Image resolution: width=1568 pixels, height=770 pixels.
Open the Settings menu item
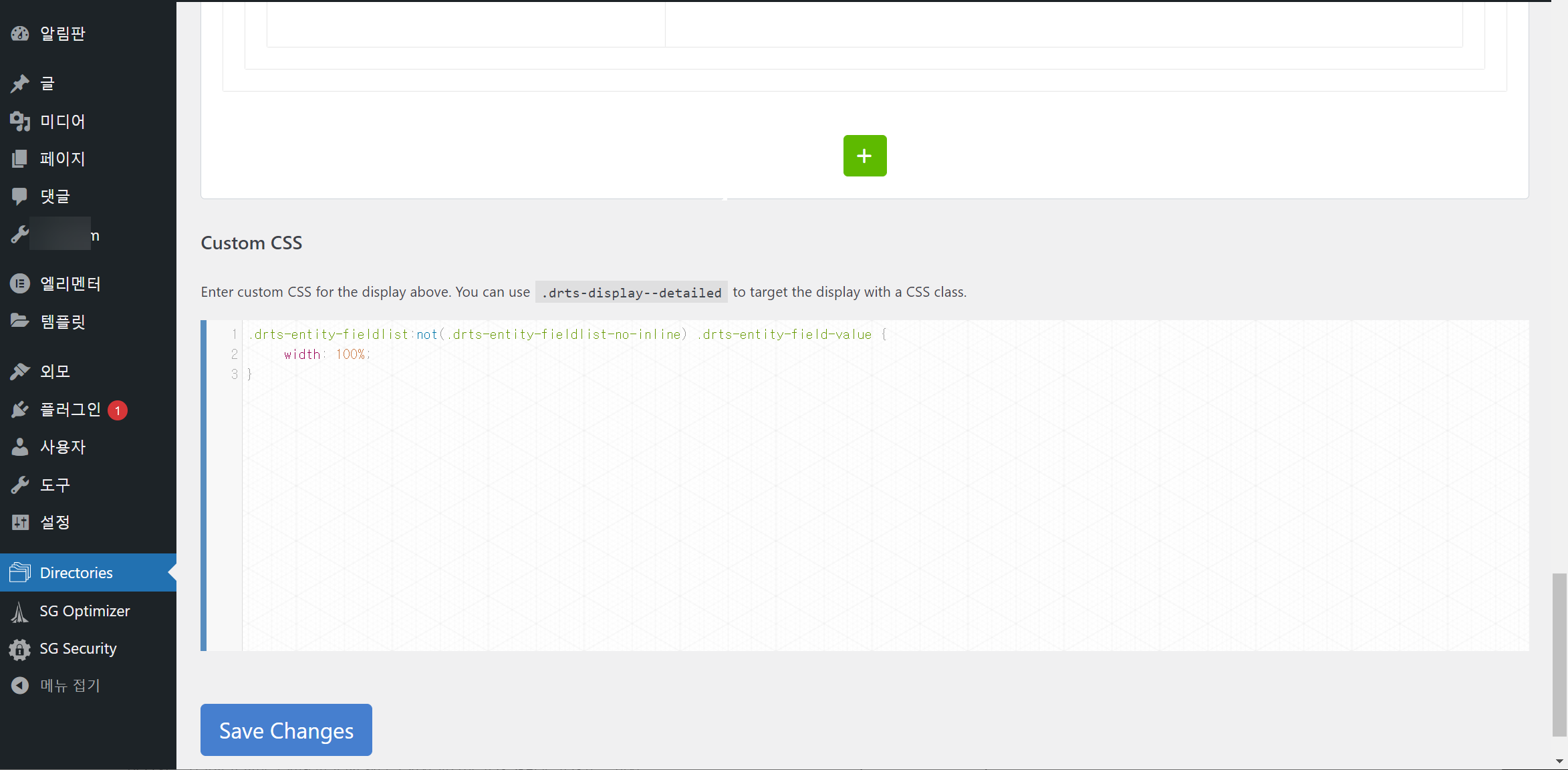55,523
